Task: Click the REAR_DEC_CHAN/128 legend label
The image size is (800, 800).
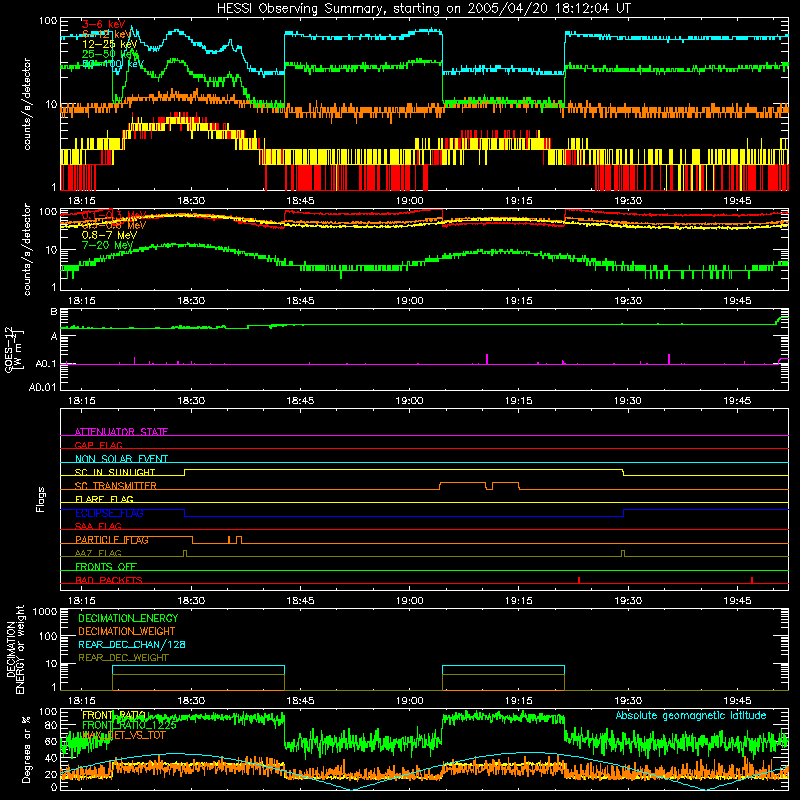Action: [132, 645]
